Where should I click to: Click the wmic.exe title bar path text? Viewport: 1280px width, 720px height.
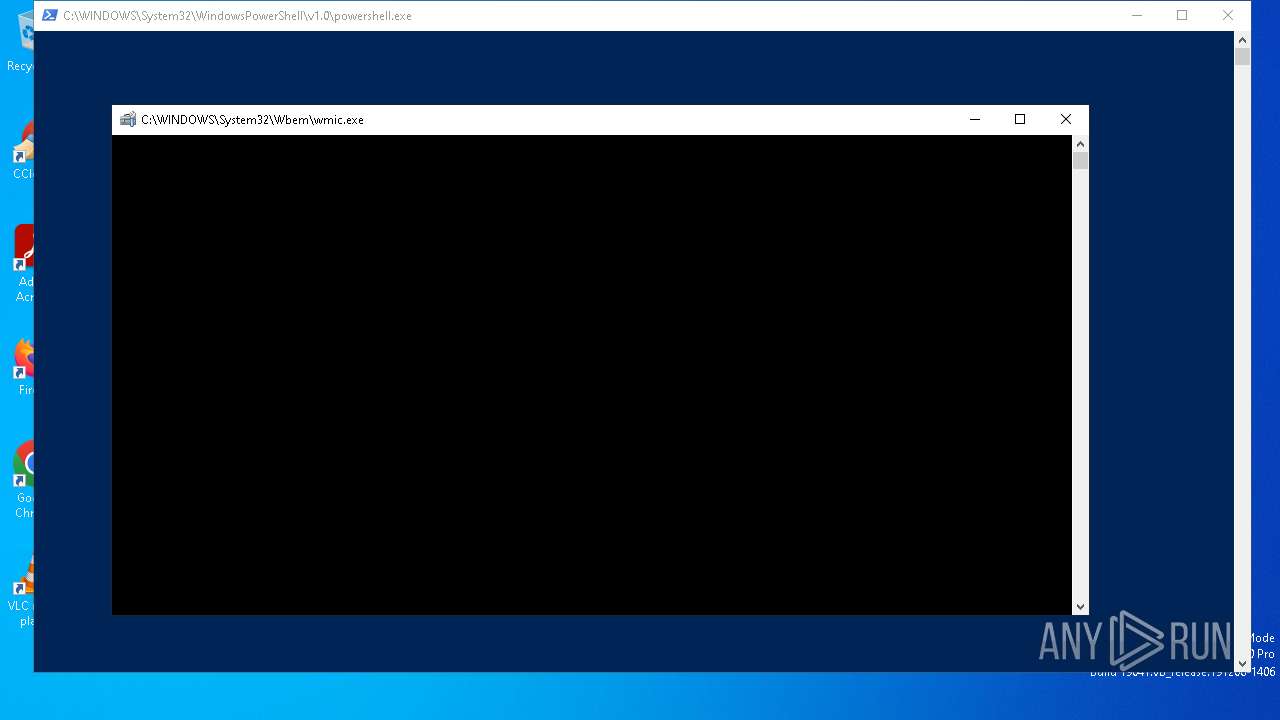point(252,119)
